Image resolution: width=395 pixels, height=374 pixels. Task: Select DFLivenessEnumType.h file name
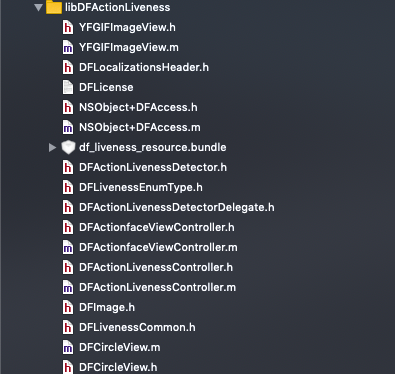(141, 187)
